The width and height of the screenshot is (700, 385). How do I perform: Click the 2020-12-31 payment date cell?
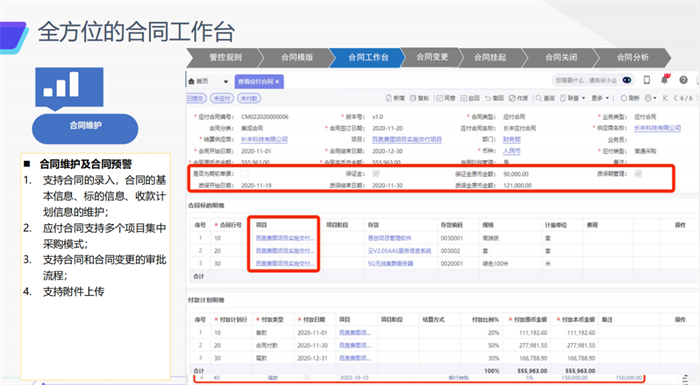tap(312, 358)
